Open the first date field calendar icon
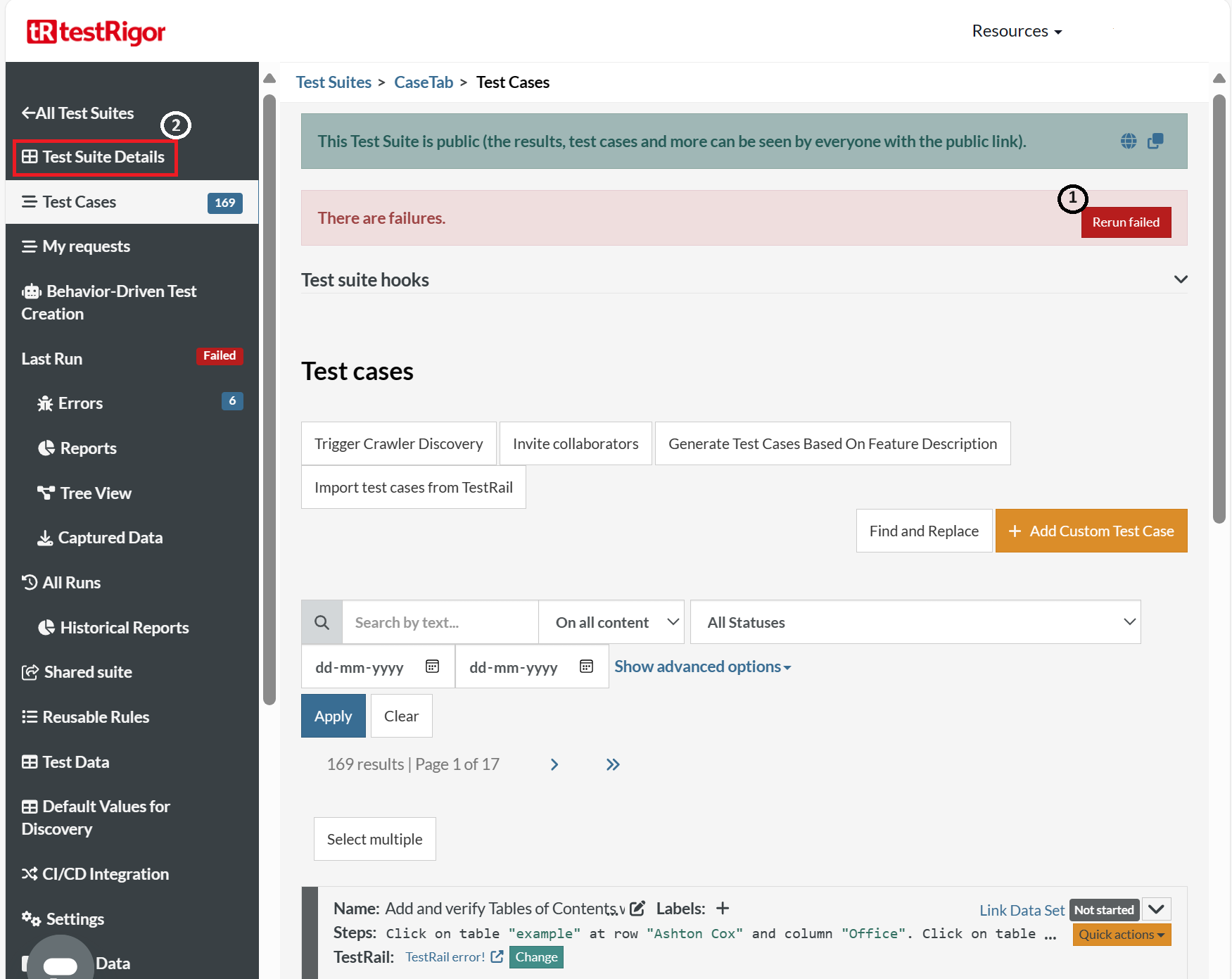The width and height of the screenshot is (1232, 979). (x=432, y=667)
